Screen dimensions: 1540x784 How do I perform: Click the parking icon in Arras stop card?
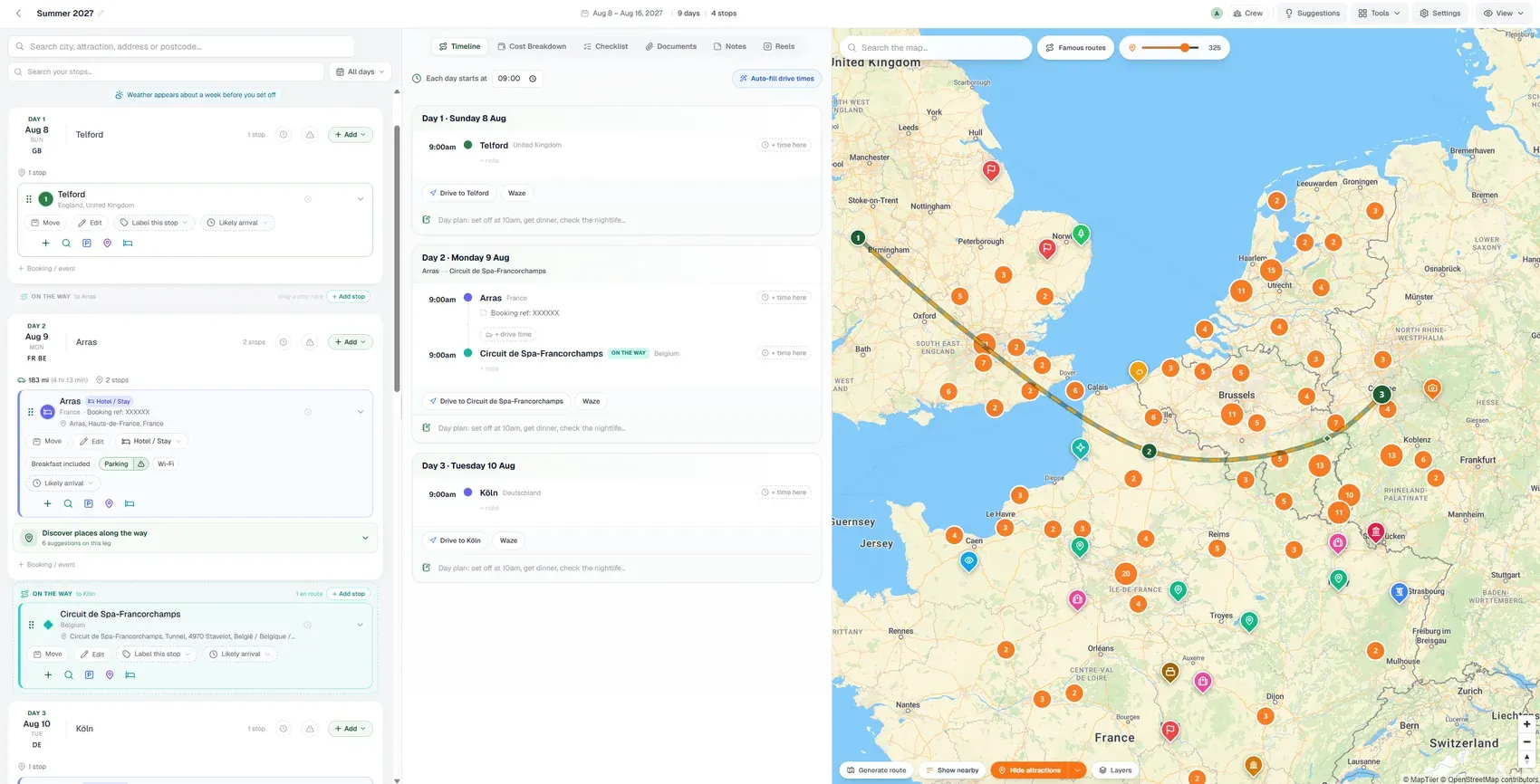click(x=89, y=503)
